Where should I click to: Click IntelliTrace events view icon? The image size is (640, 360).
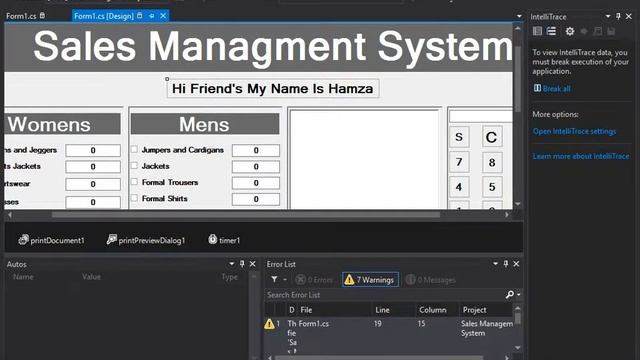click(x=538, y=31)
